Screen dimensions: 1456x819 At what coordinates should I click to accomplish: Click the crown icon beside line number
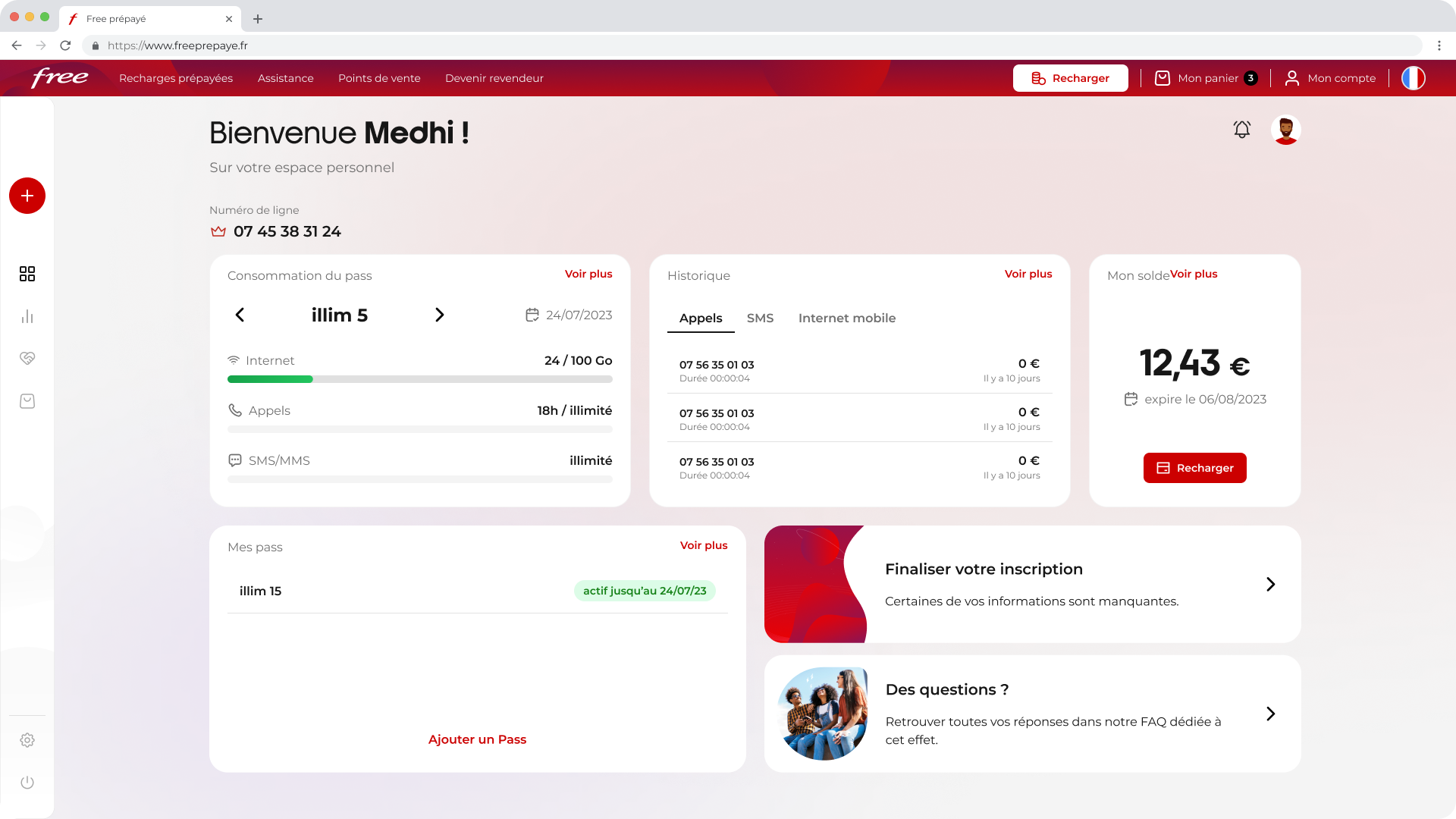(x=218, y=231)
